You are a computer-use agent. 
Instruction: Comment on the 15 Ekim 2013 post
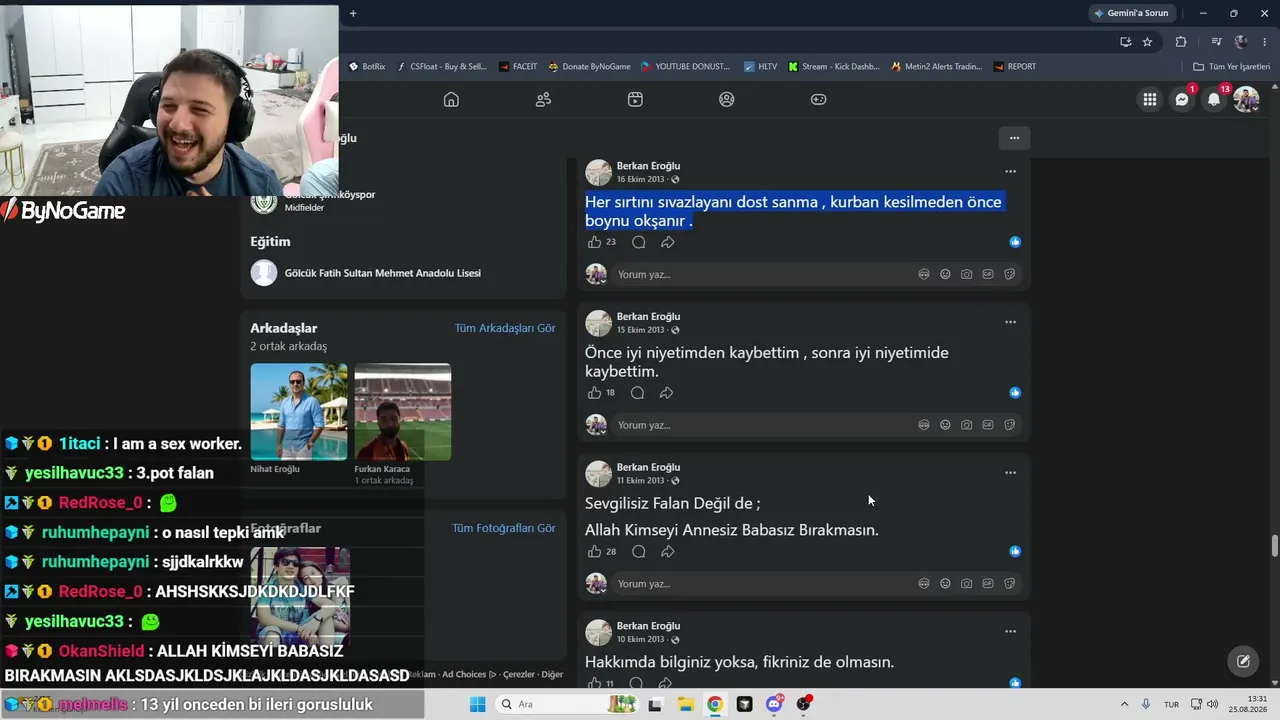637,393
